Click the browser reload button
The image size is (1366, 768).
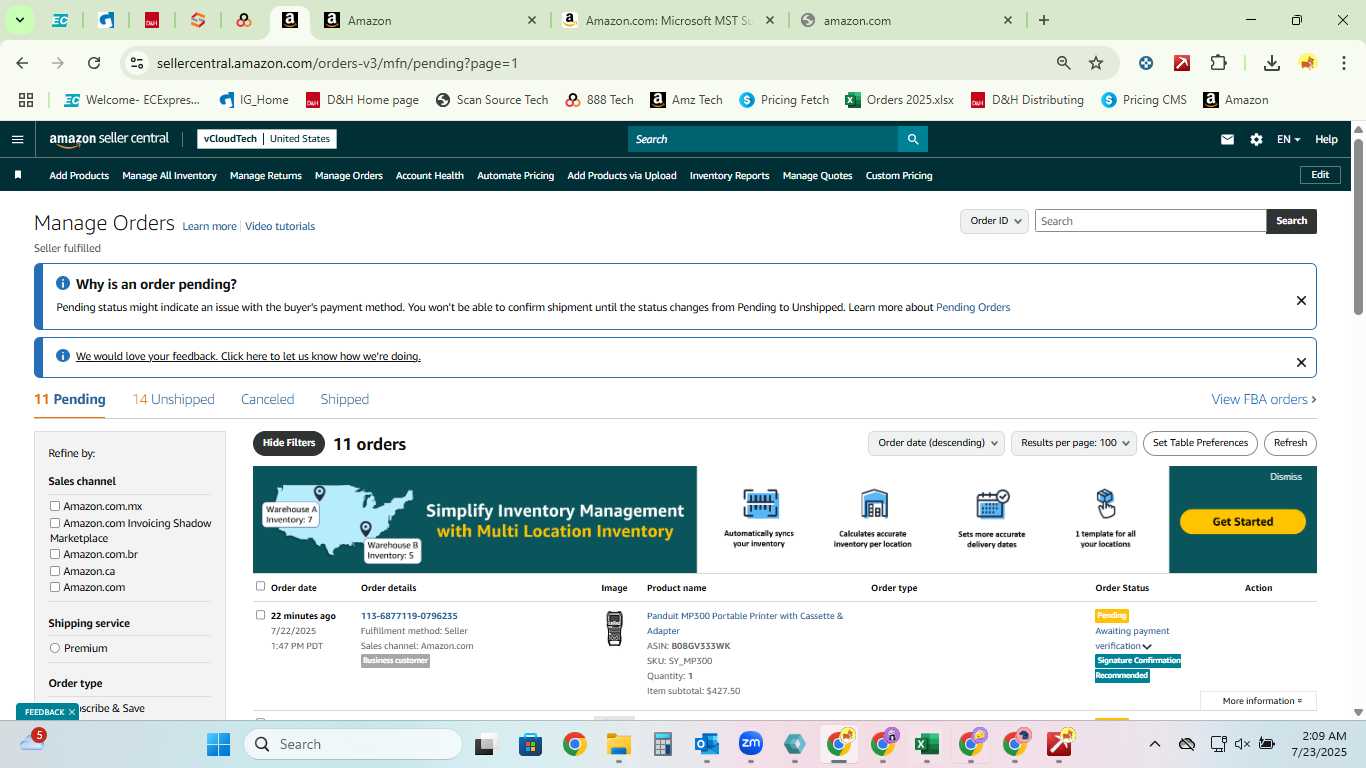pos(94,63)
